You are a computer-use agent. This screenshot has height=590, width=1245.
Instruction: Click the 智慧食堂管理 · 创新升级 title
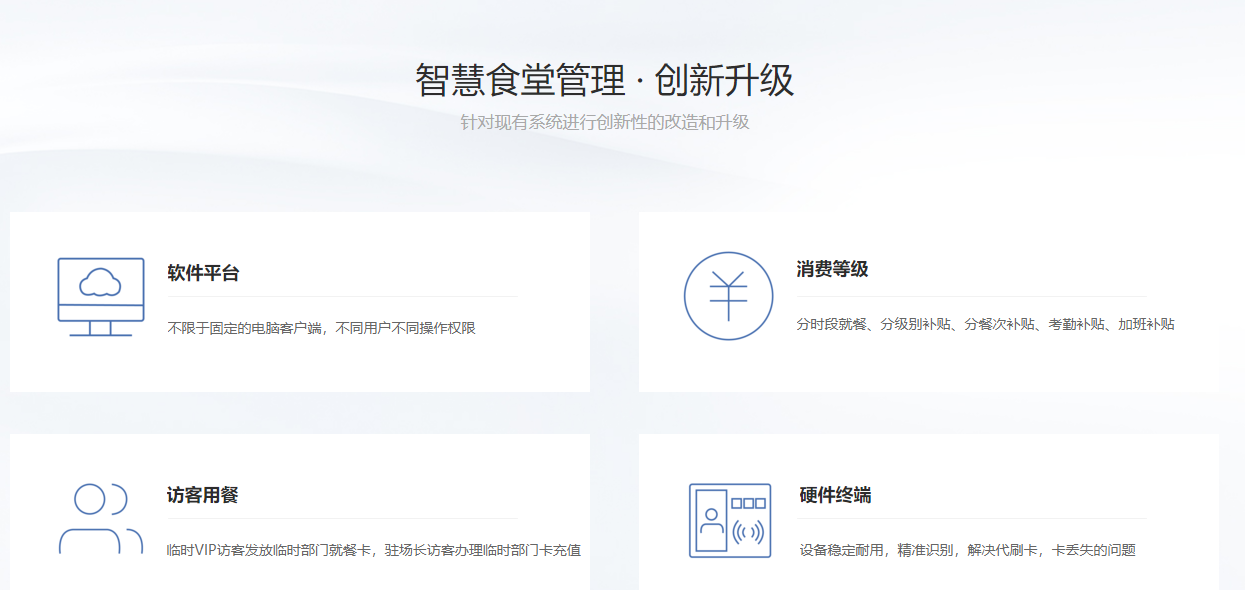(605, 80)
